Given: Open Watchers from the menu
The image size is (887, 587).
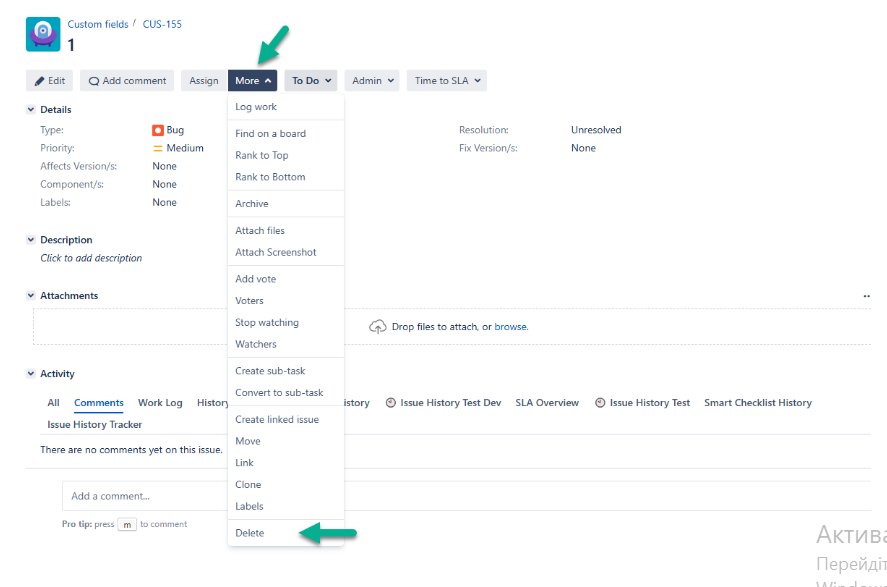Looking at the screenshot, I should [x=286, y=344].
